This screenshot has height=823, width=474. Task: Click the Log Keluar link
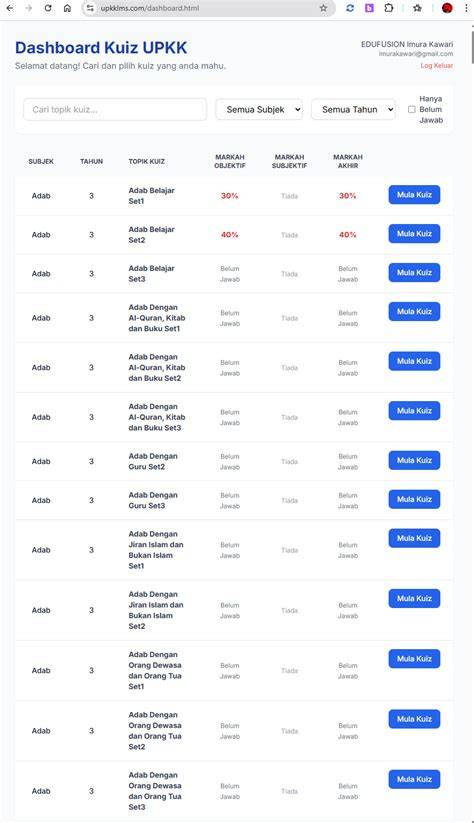(x=437, y=66)
